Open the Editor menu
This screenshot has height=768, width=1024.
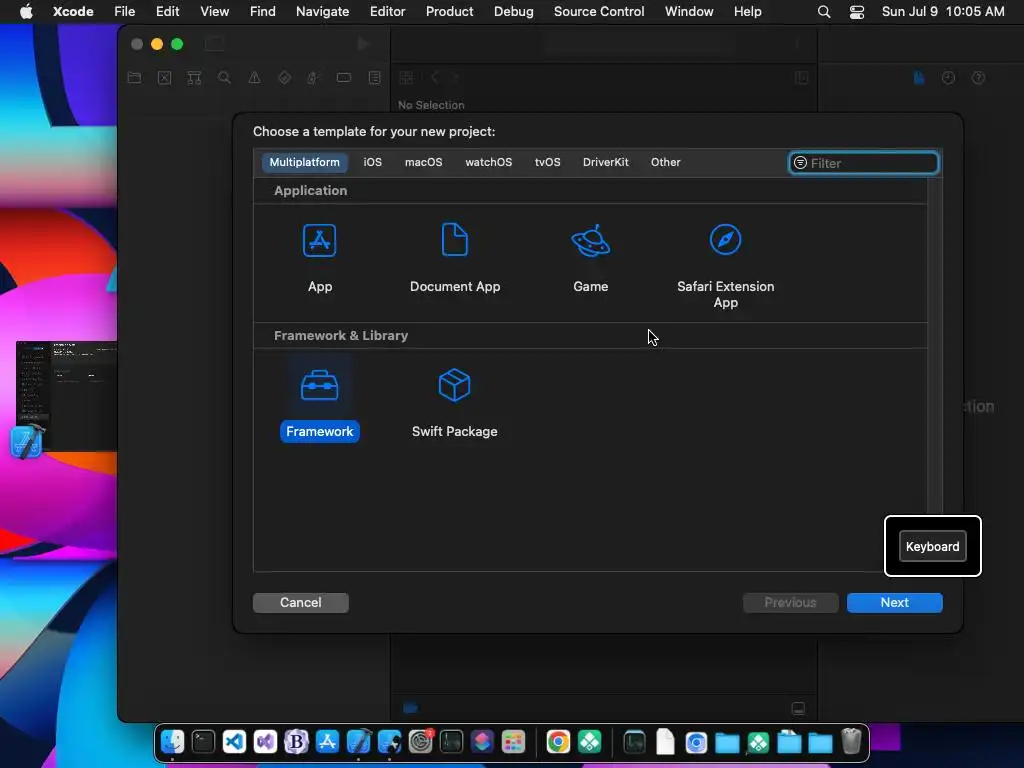click(x=387, y=11)
